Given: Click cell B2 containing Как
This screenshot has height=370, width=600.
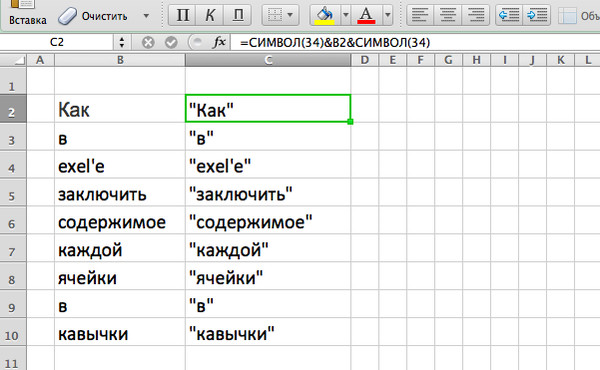Looking at the screenshot, I should tap(120, 109).
